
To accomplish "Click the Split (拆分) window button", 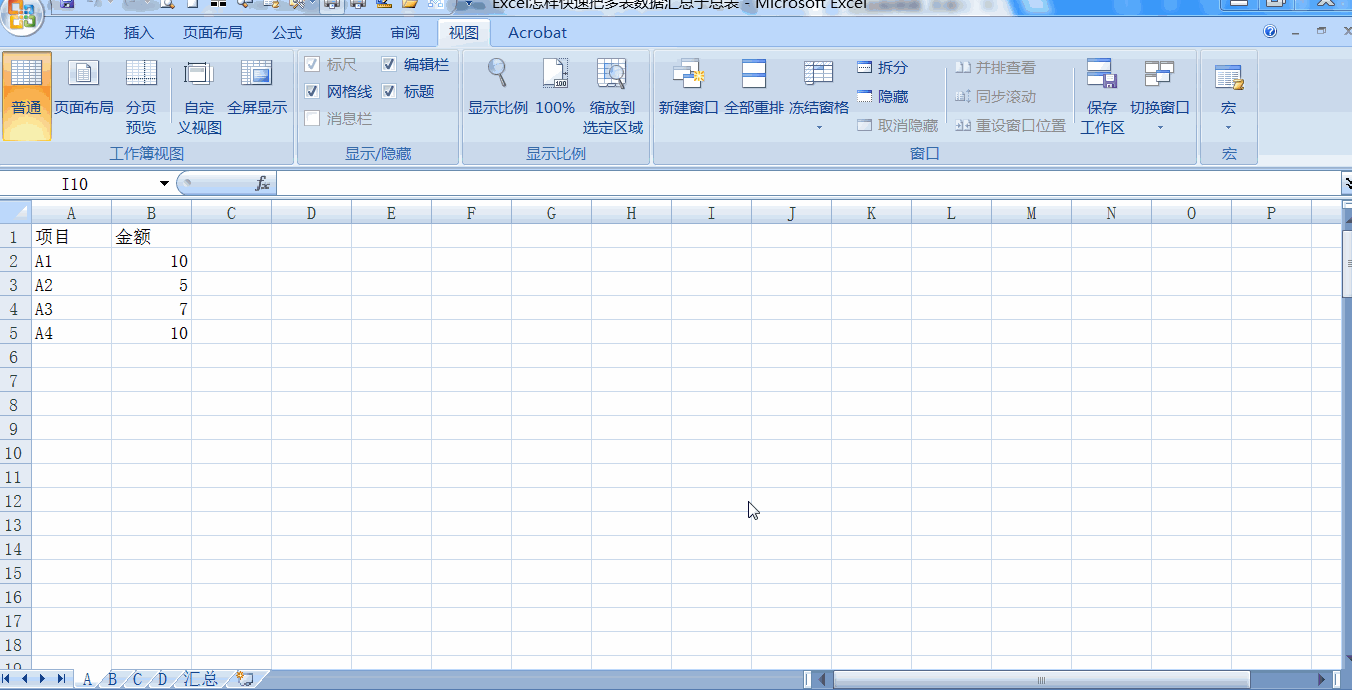I will pyautogui.click(x=883, y=68).
